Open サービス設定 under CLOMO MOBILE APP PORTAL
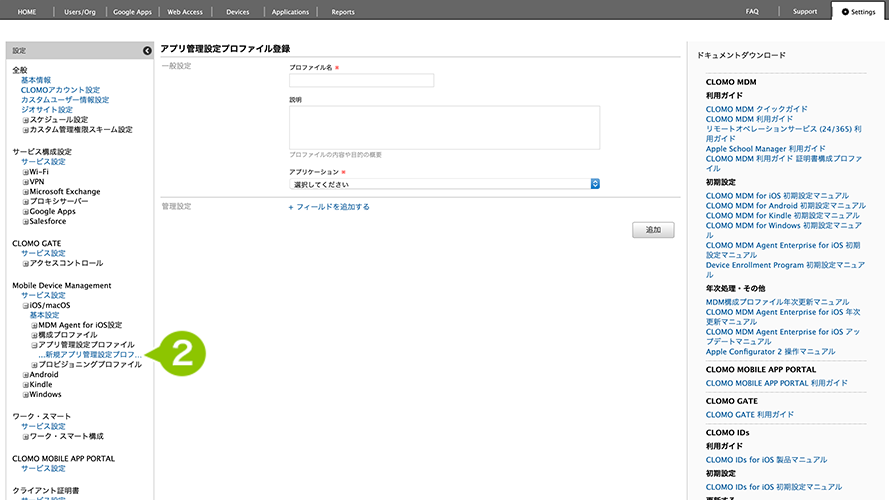 43,468
